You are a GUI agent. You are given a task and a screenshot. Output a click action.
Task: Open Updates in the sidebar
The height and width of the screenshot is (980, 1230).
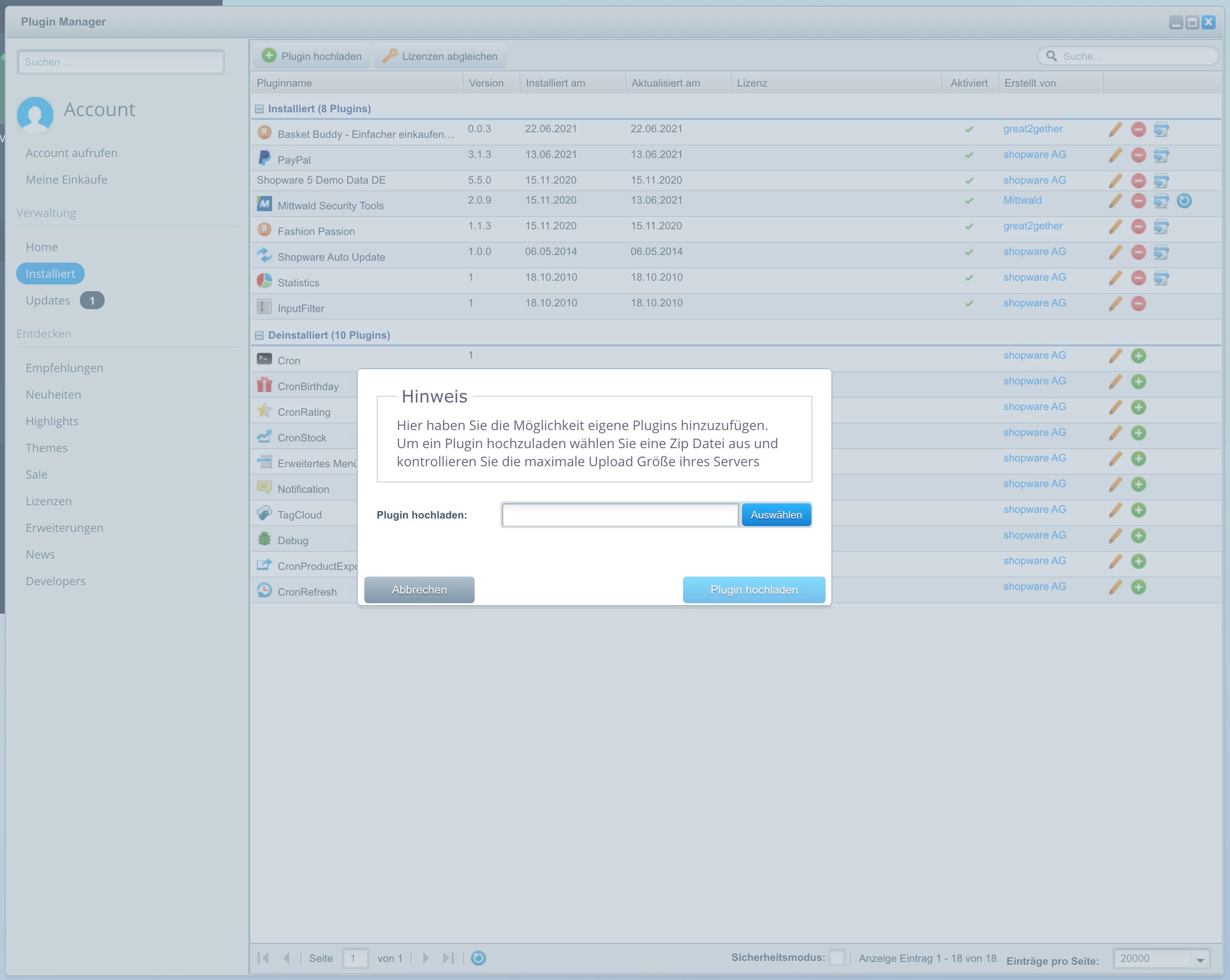(48, 301)
